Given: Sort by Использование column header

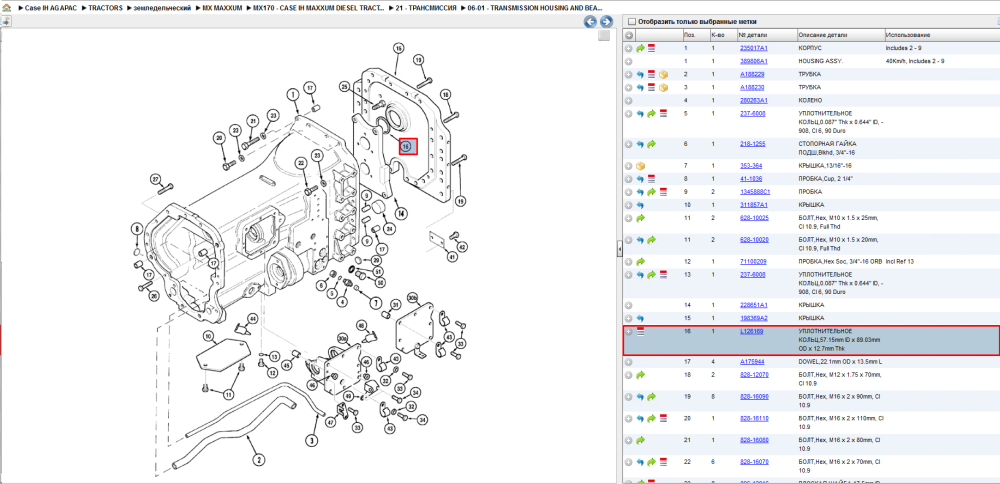Looking at the screenshot, I should click(x=941, y=35).
